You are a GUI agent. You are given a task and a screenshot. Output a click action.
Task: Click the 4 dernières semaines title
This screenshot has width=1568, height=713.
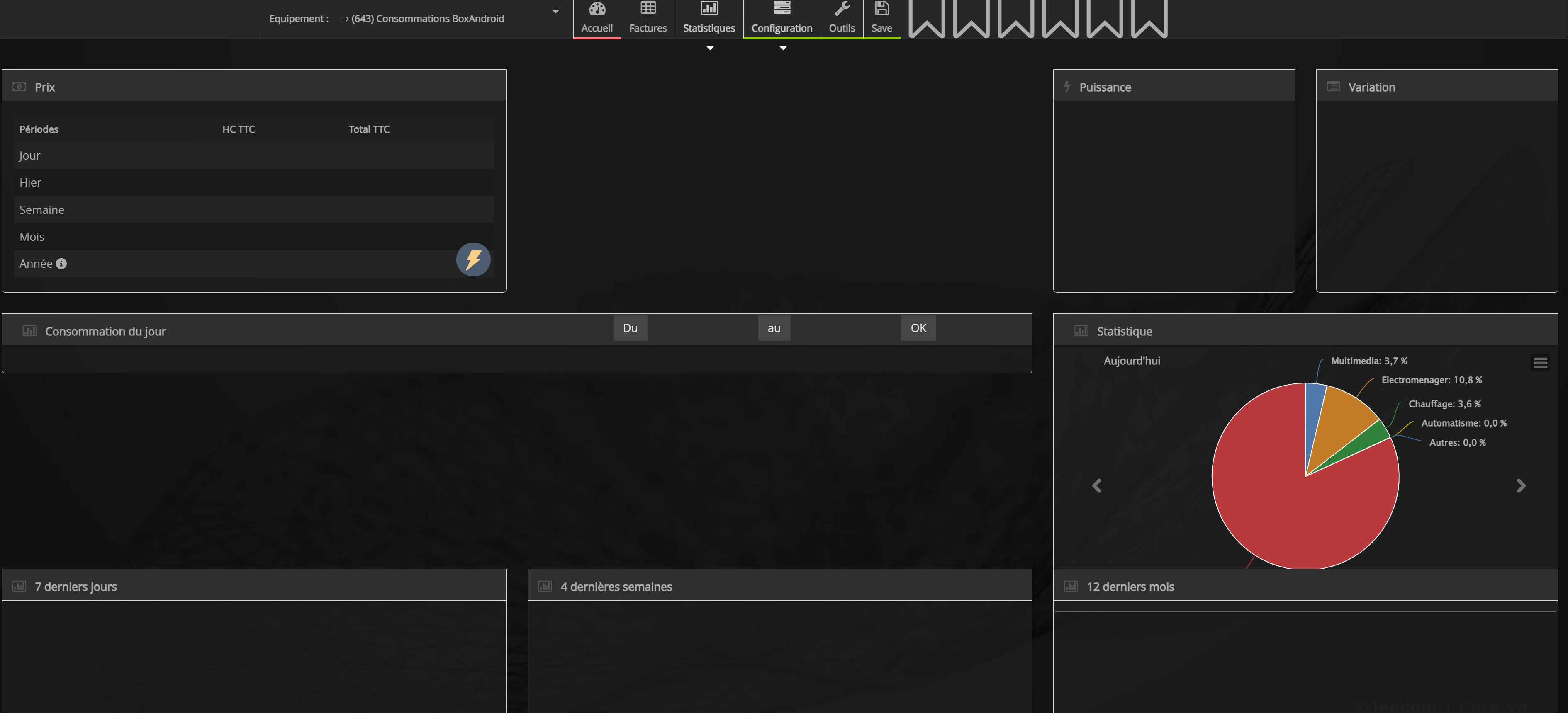pos(616,587)
